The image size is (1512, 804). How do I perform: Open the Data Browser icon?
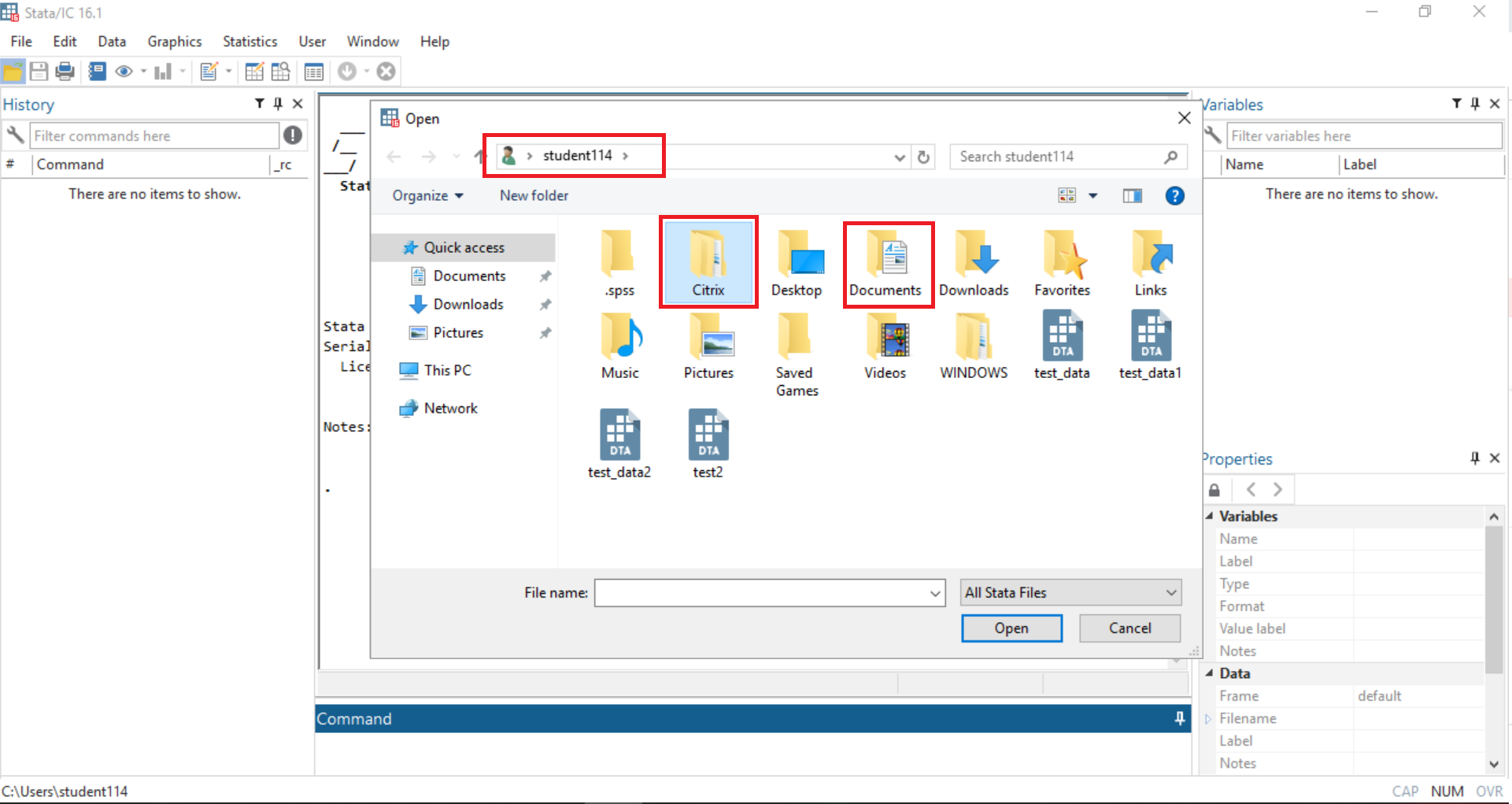(x=280, y=72)
